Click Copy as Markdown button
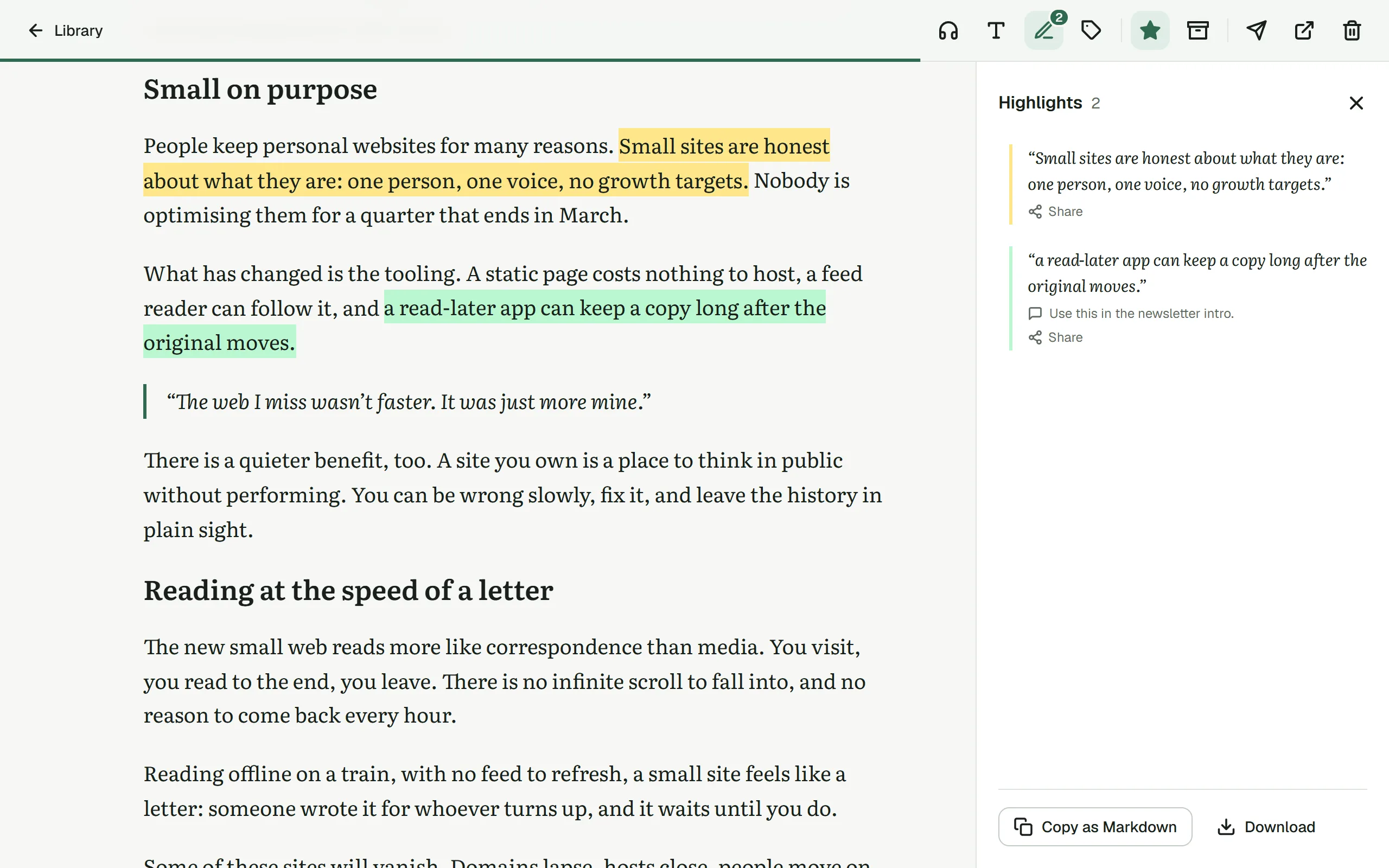The image size is (1389, 868). coord(1095,827)
